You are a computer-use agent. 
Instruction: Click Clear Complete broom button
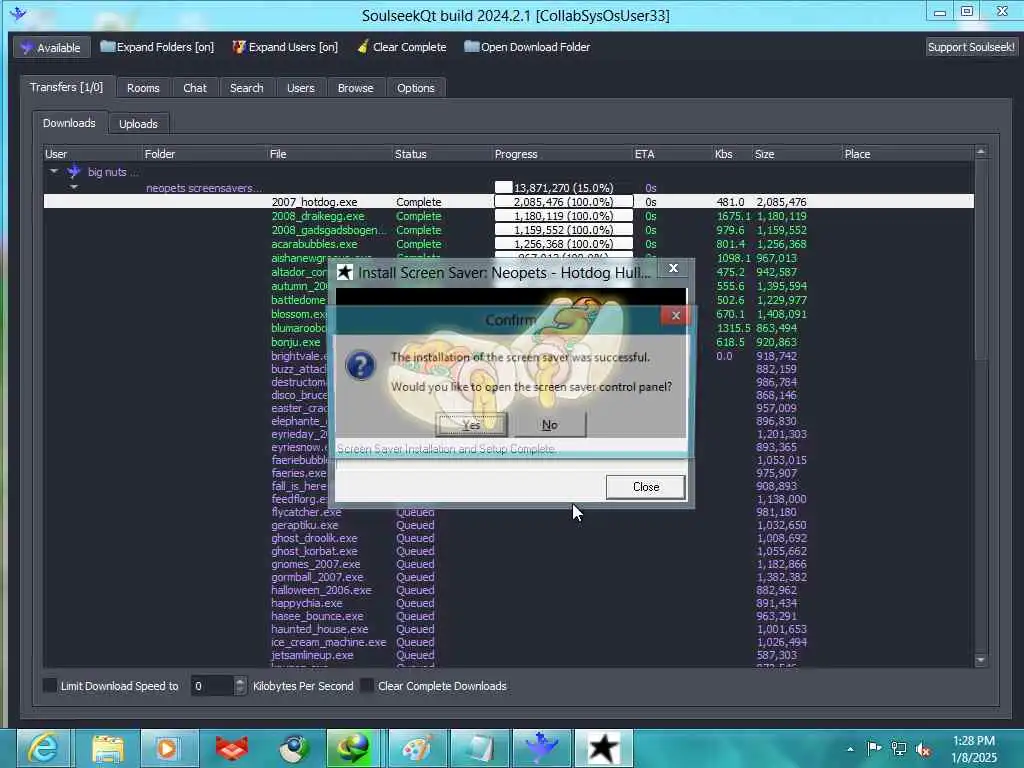click(402, 47)
